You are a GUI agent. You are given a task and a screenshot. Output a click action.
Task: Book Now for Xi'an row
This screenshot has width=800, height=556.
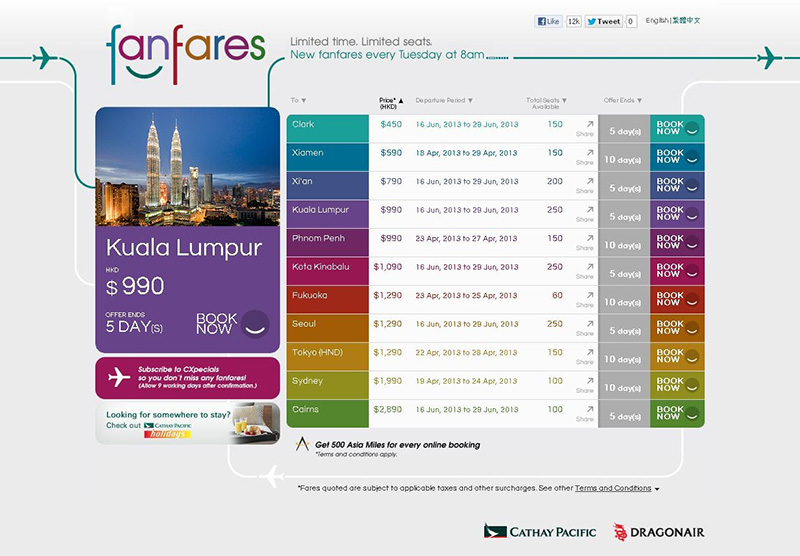click(x=677, y=185)
